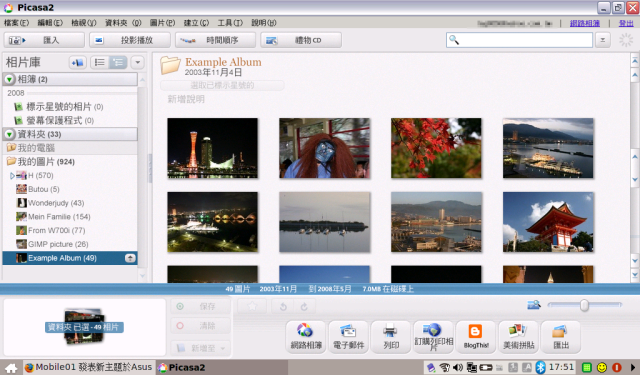Open the 資料夾 menu
The height and width of the screenshot is (375, 640).
pos(123,23)
